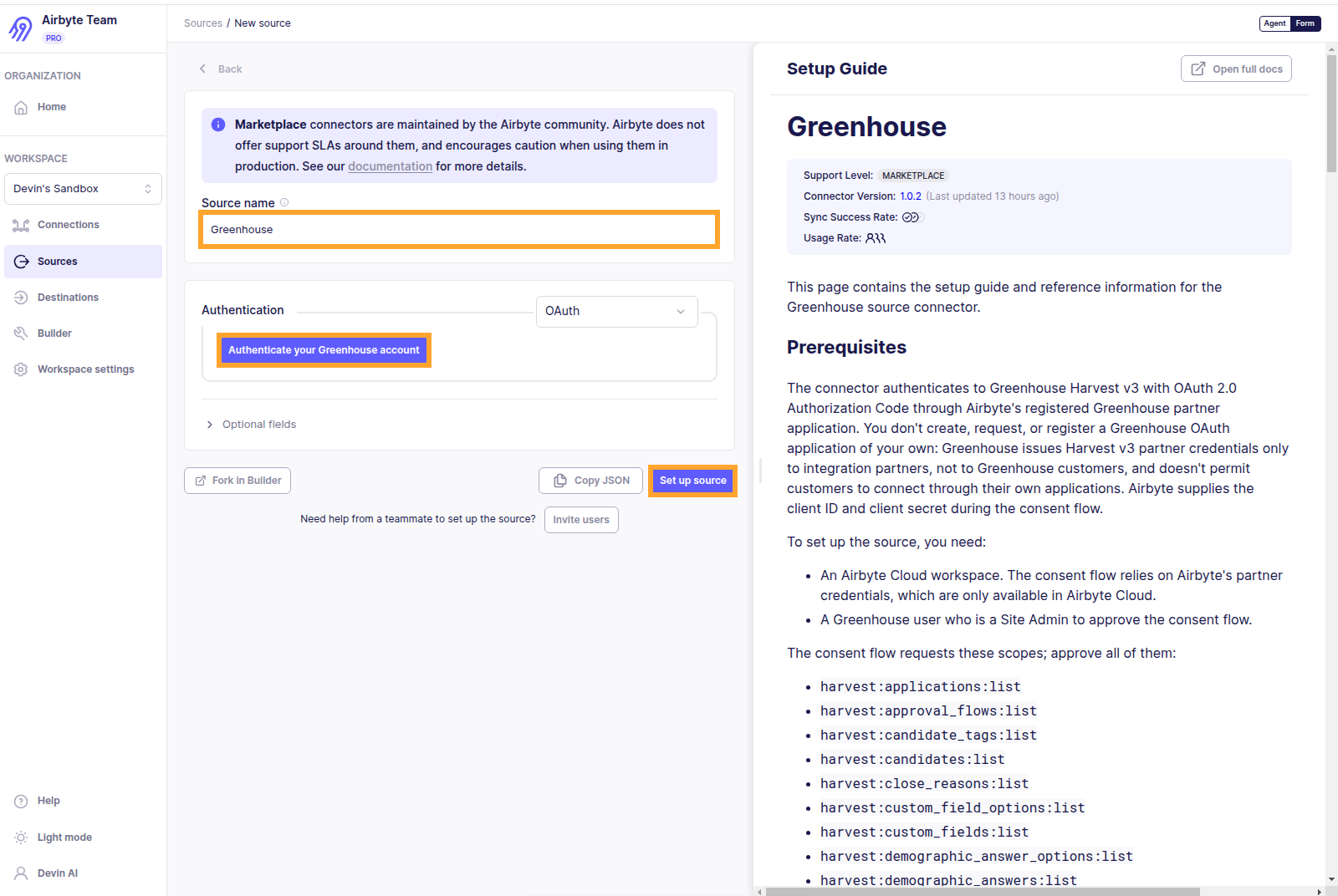Expand the Optional fields section
The image size is (1338, 896).
point(251,425)
